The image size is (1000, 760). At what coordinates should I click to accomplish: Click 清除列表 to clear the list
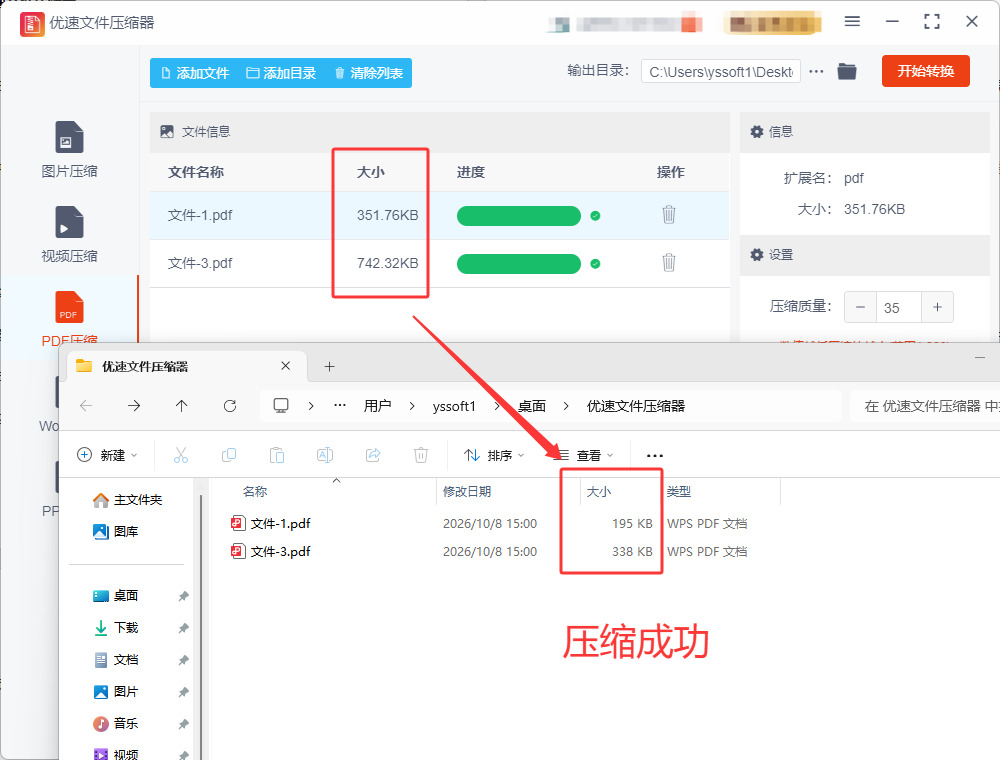pos(369,73)
